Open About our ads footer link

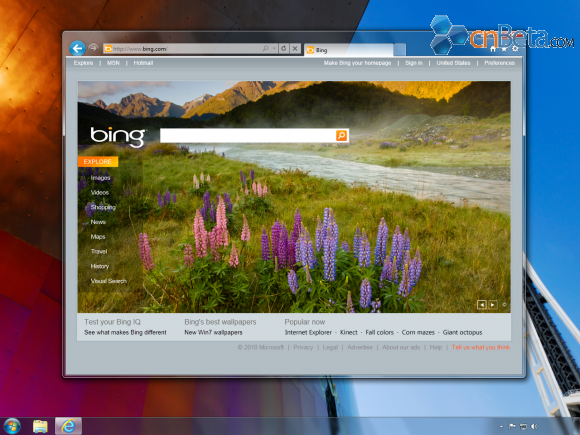[401, 347]
